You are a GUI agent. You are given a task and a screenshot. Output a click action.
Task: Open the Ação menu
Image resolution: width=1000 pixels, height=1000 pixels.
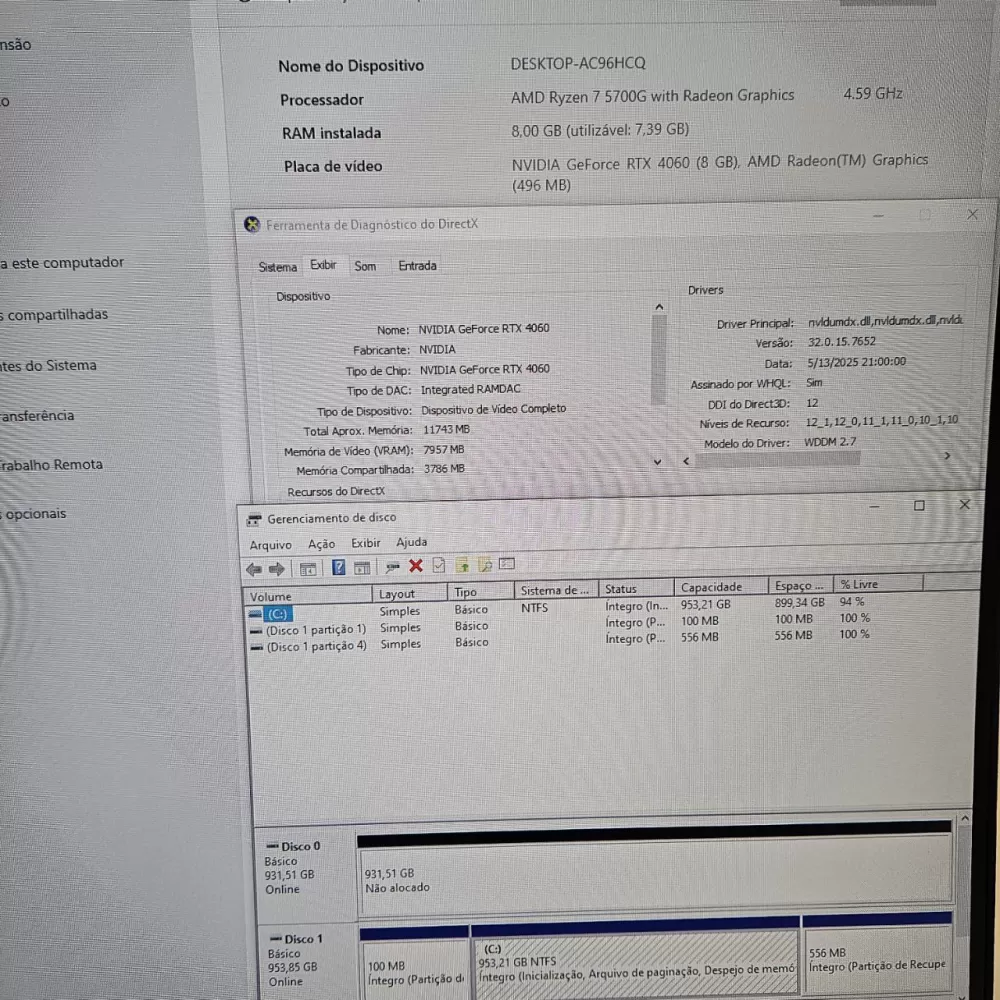click(x=321, y=544)
